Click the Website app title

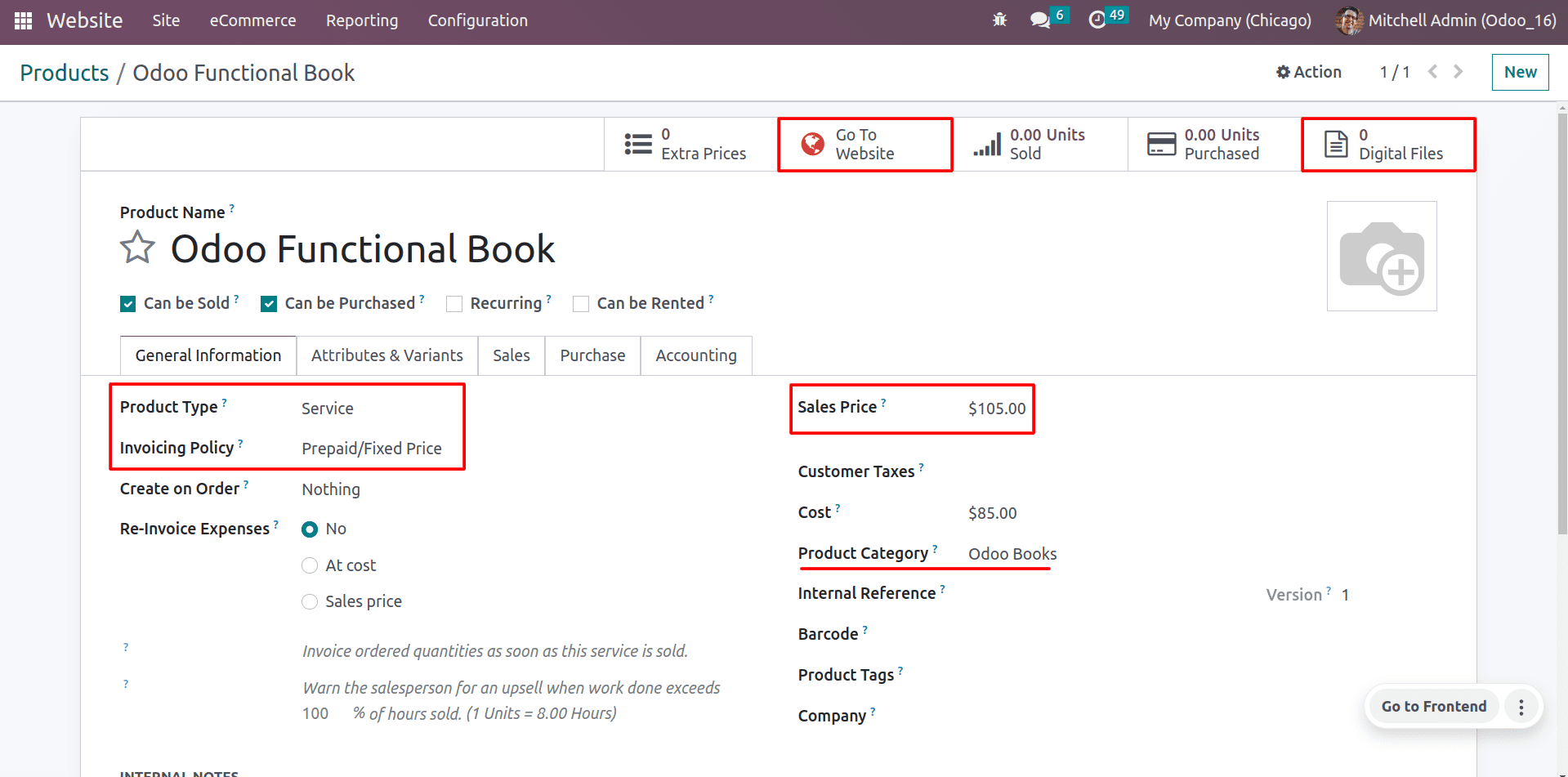point(84,20)
